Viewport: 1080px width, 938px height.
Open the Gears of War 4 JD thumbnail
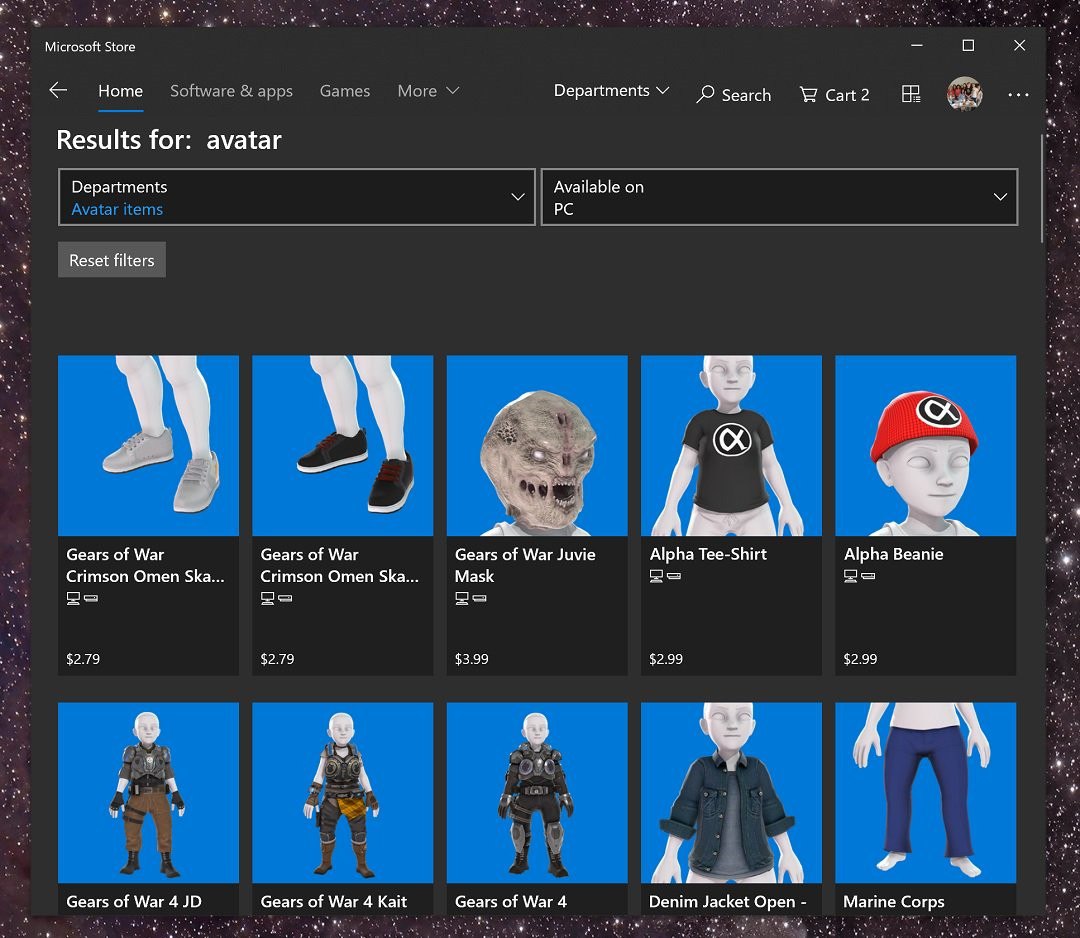coord(149,793)
